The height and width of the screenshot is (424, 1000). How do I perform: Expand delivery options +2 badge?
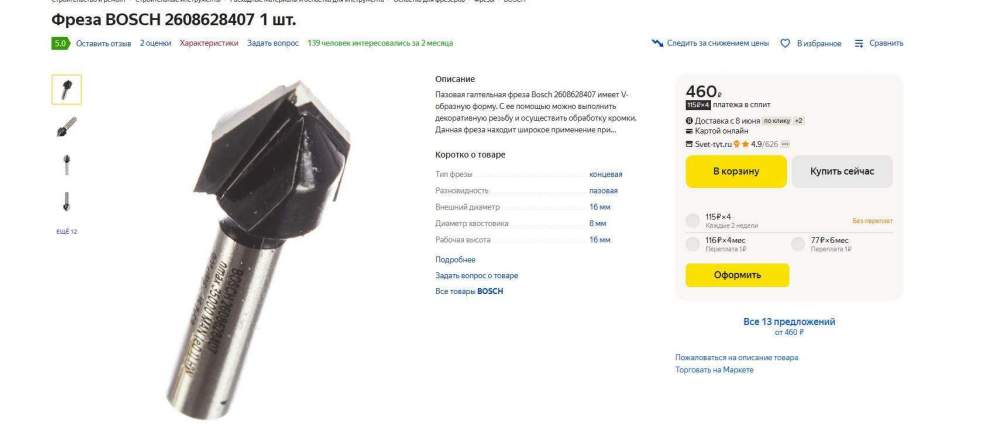(798, 121)
